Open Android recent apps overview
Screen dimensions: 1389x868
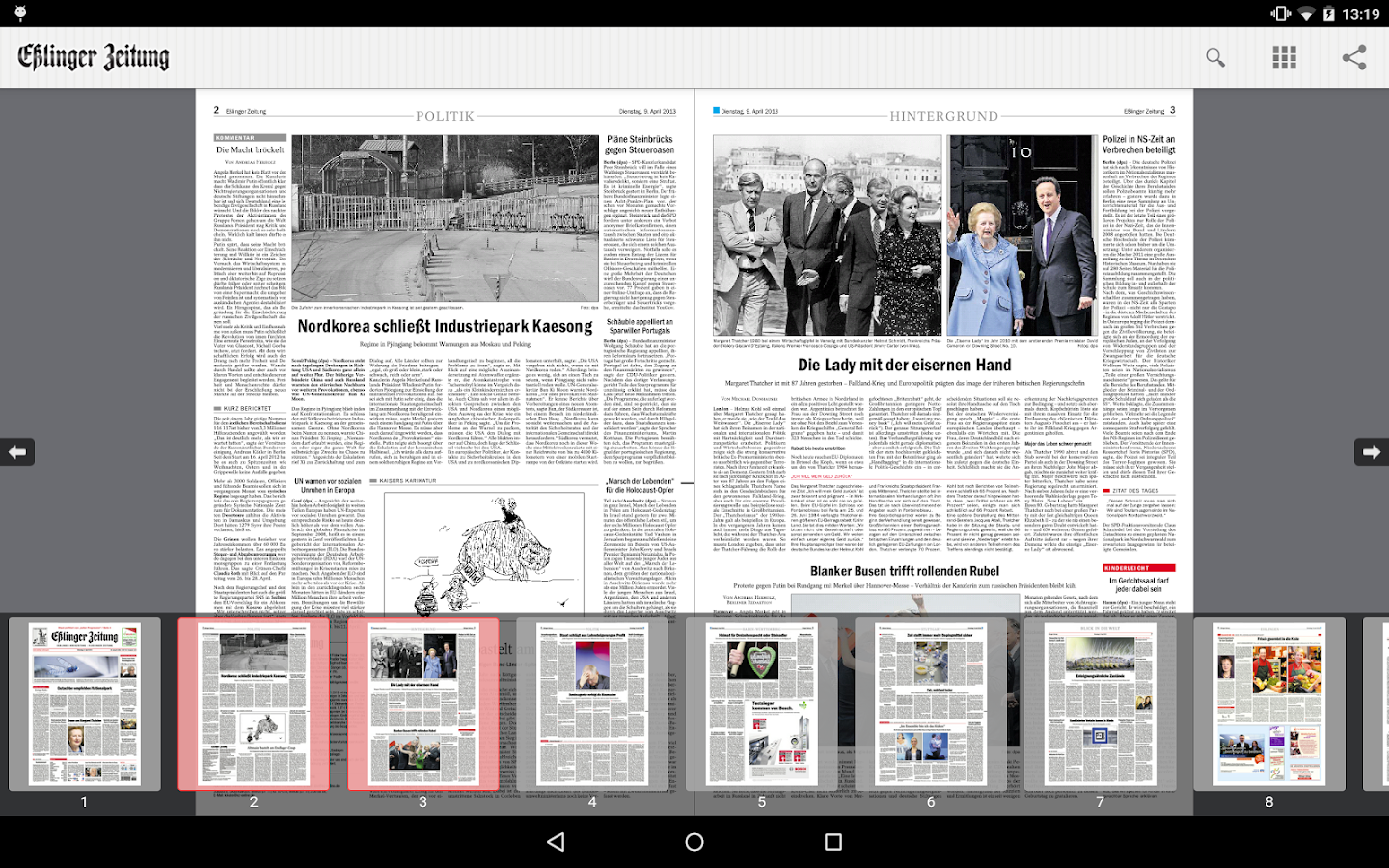click(x=832, y=840)
